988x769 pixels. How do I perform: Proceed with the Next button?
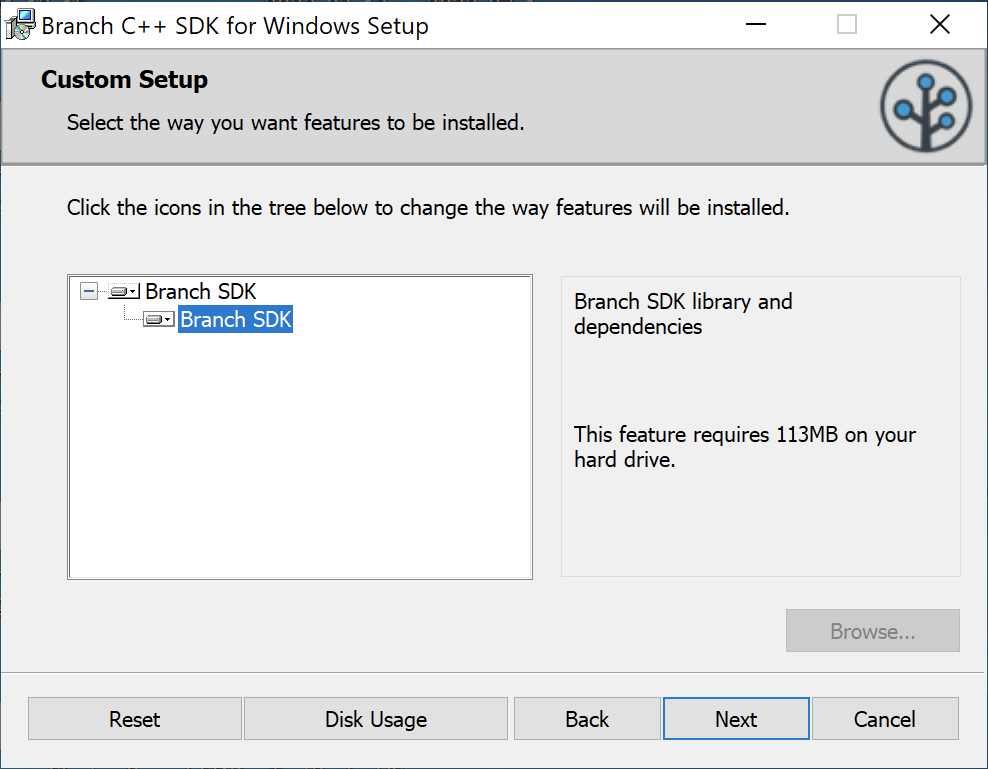[x=736, y=719]
